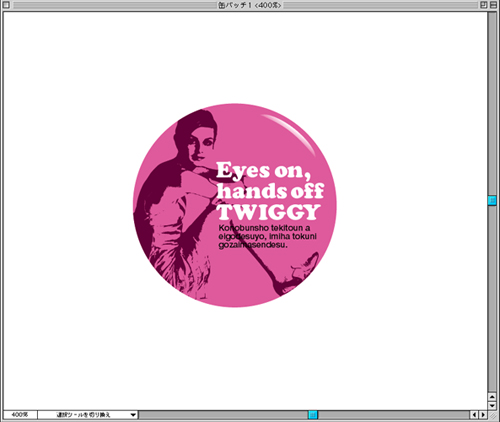Screen dimensions: 500x422
Task: Select the "hands off" text line
Action: coord(270,191)
